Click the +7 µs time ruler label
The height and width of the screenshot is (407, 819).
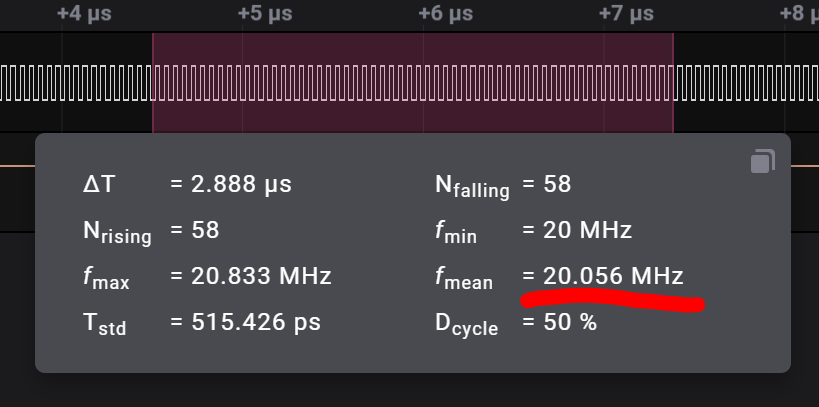626,14
